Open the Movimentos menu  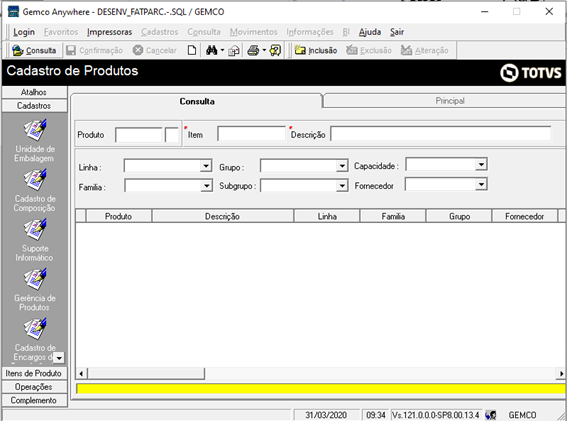tap(253, 32)
